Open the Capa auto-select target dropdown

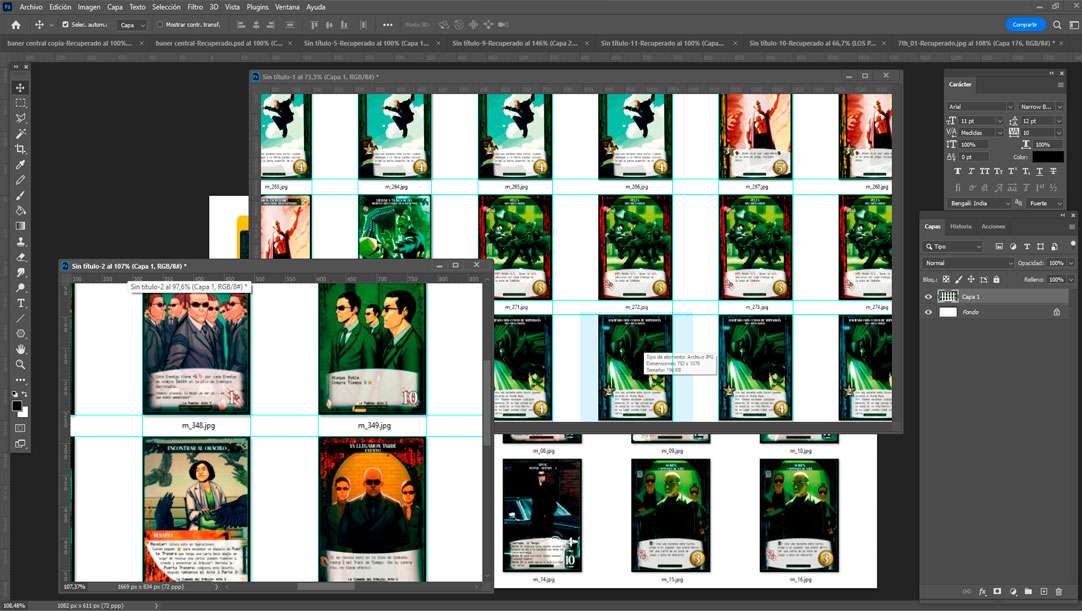point(132,25)
